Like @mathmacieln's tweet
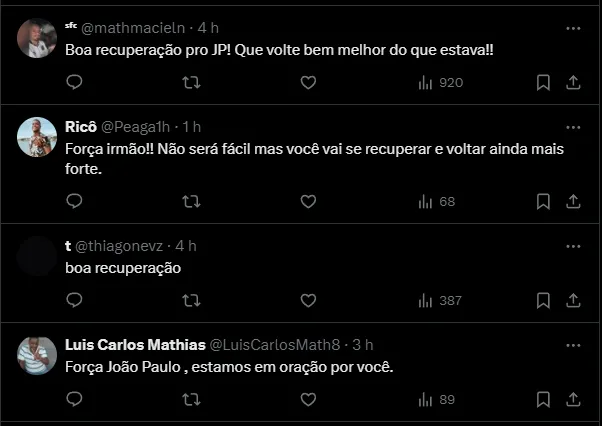This screenshot has width=602, height=426. click(308, 82)
